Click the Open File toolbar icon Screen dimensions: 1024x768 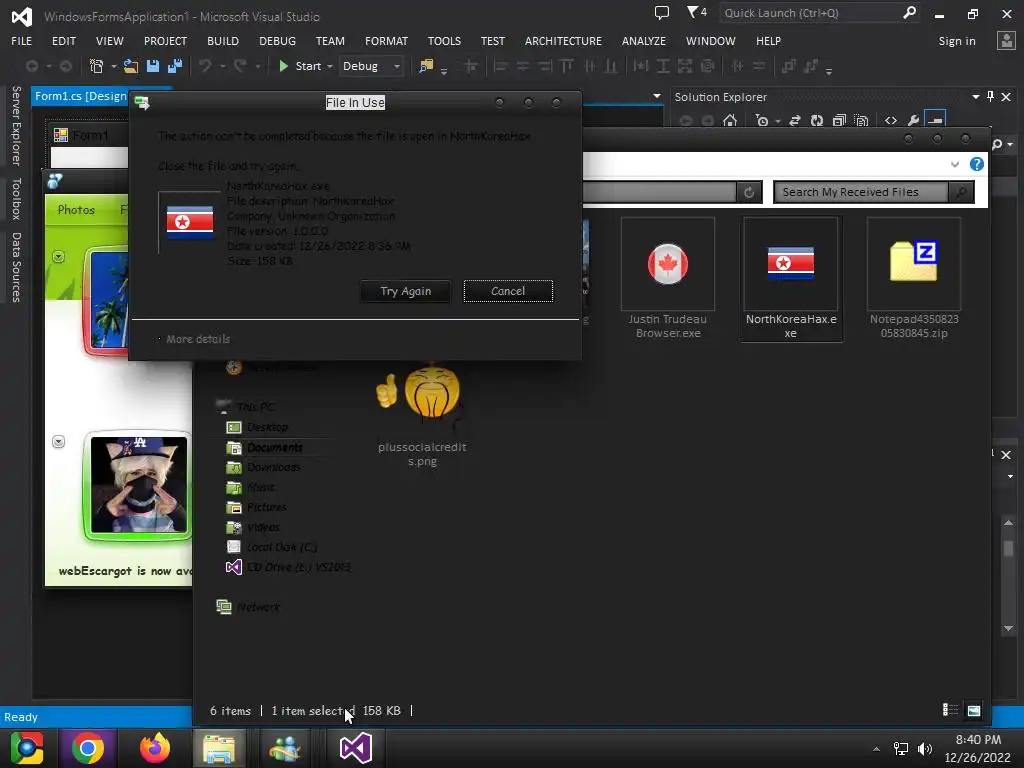[131, 66]
